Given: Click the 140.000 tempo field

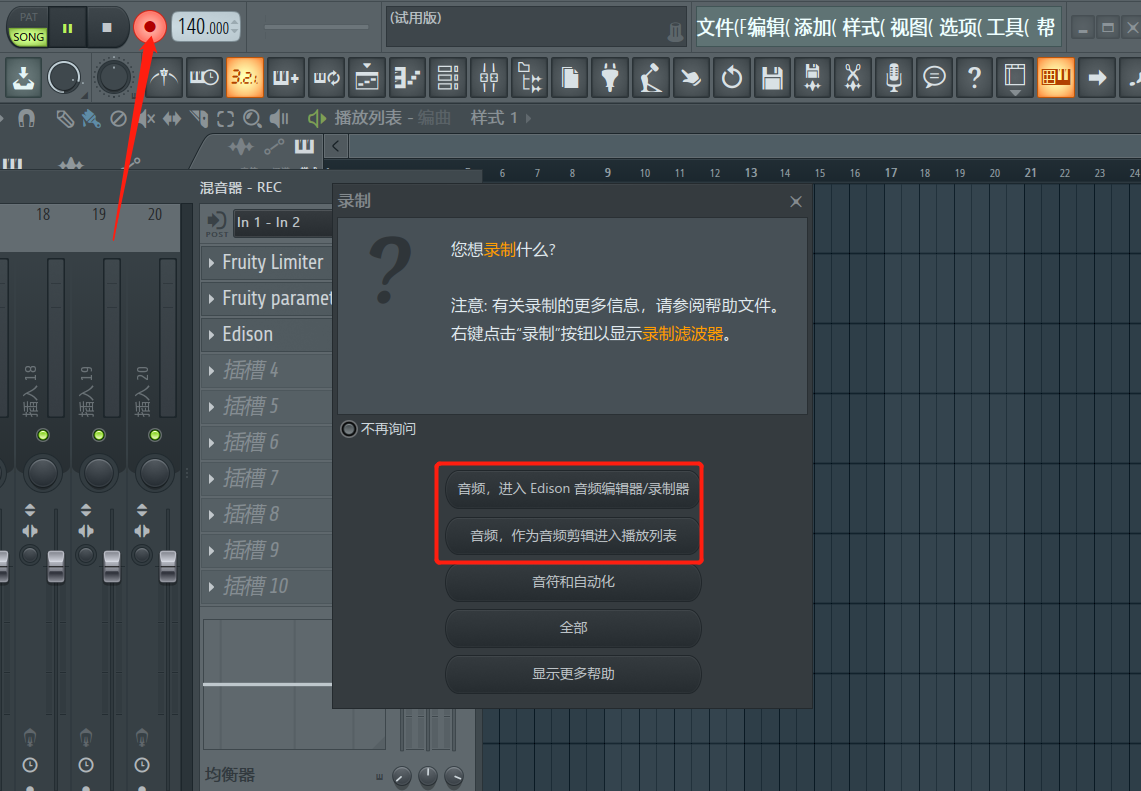Looking at the screenshot, I should pyautogui.click(x=205, y=28).
